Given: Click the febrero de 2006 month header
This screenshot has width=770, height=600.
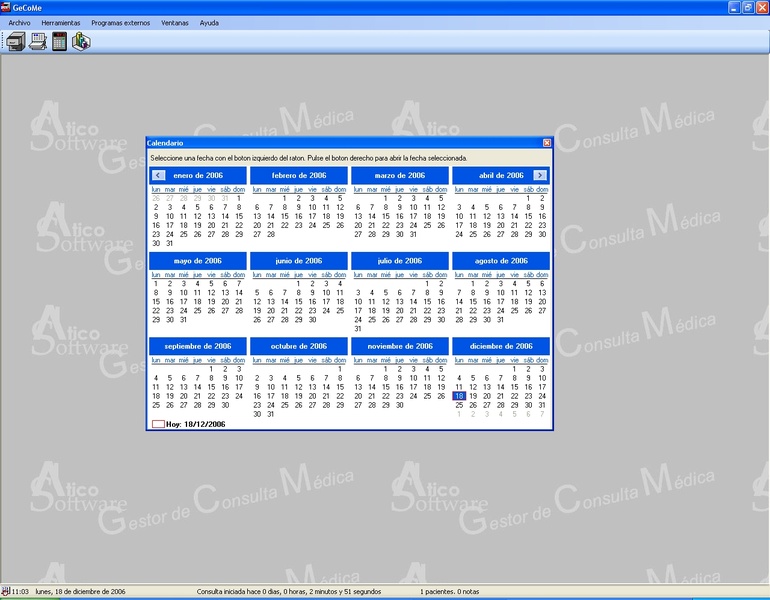Looking at the screenshot, I should point(299,175).
